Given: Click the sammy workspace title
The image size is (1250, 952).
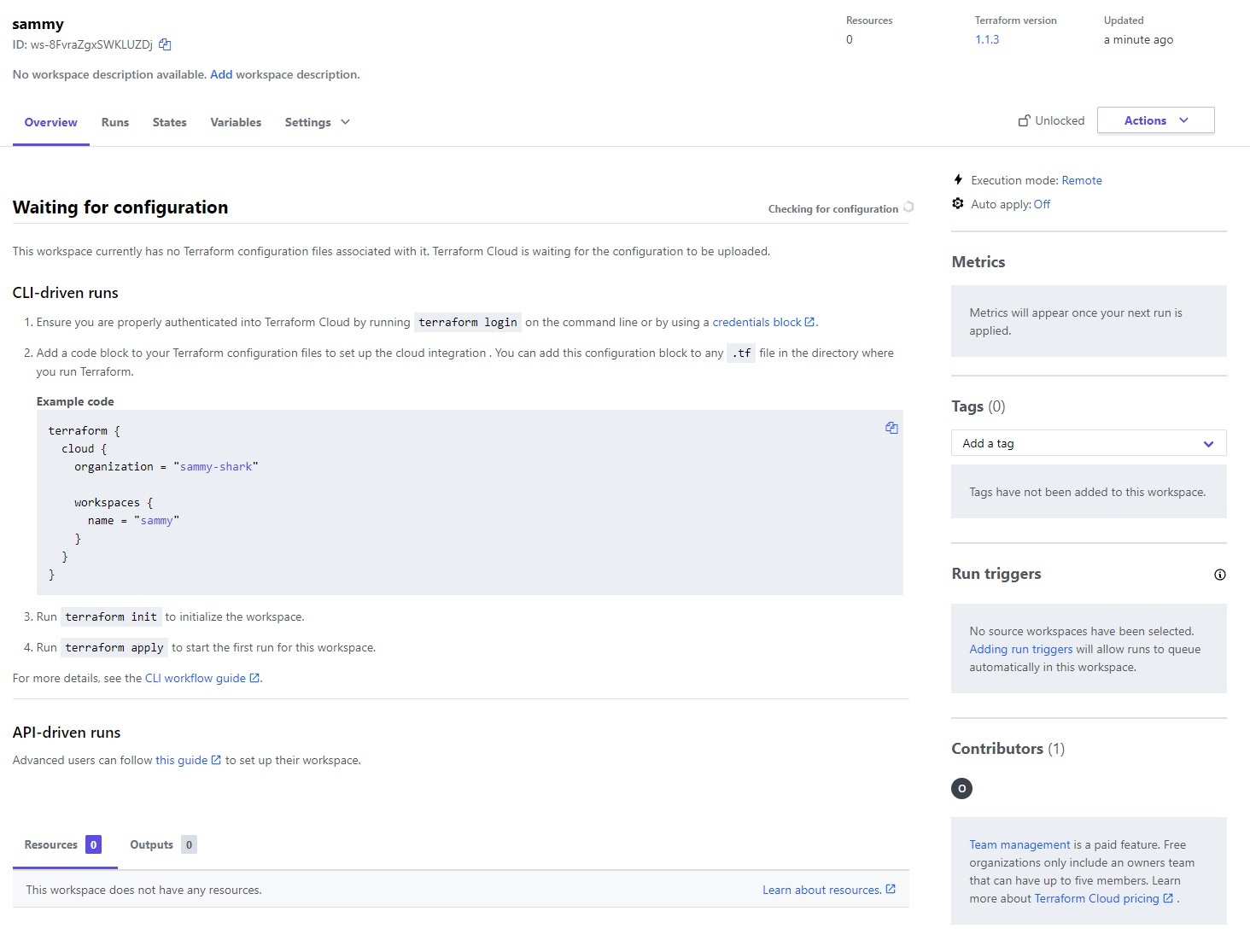Looking at the screenshot, I should 38,24.
